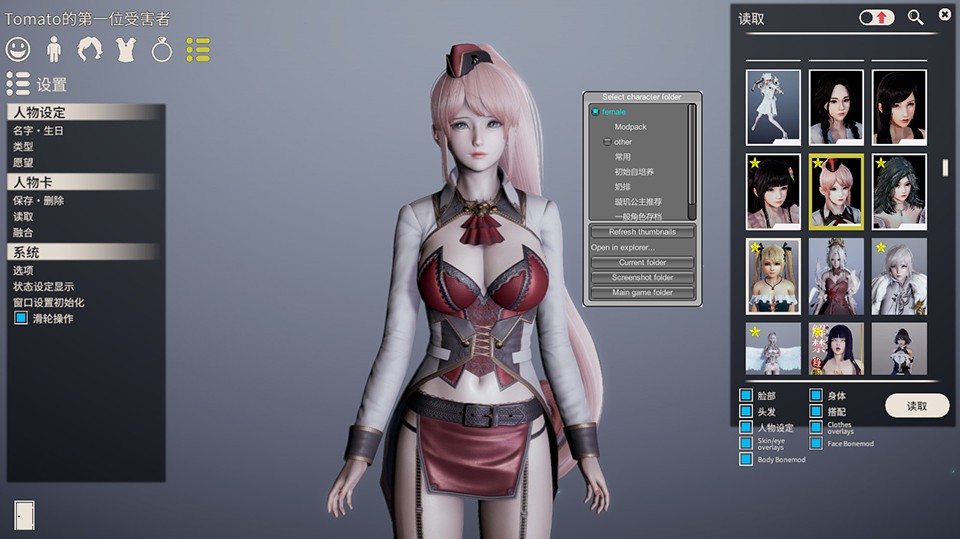Click the magnifier search icon in load panel
This screenshot has height=539, width=960.
point(915,17)
